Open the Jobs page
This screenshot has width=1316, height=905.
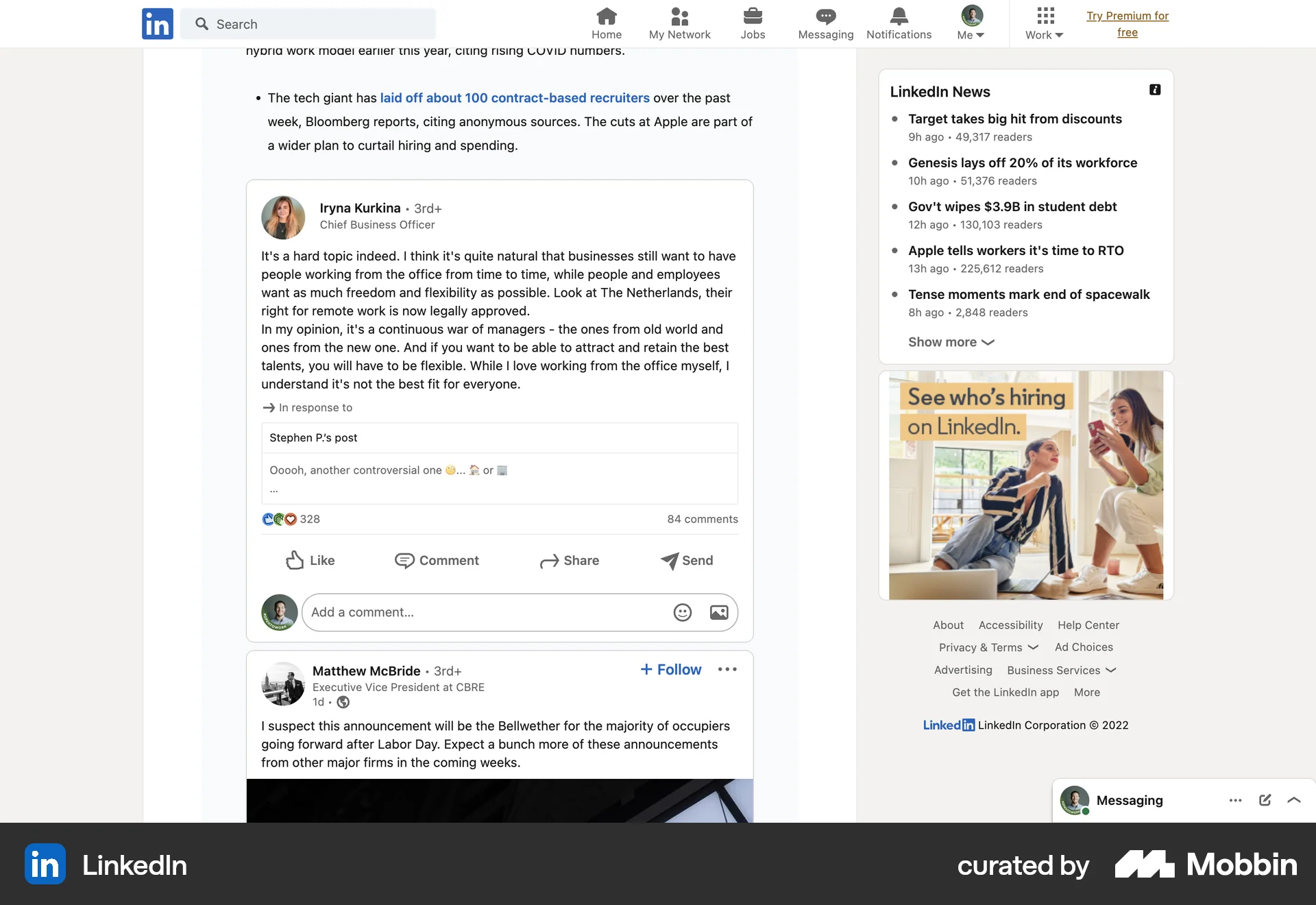[x=752, y=23]
